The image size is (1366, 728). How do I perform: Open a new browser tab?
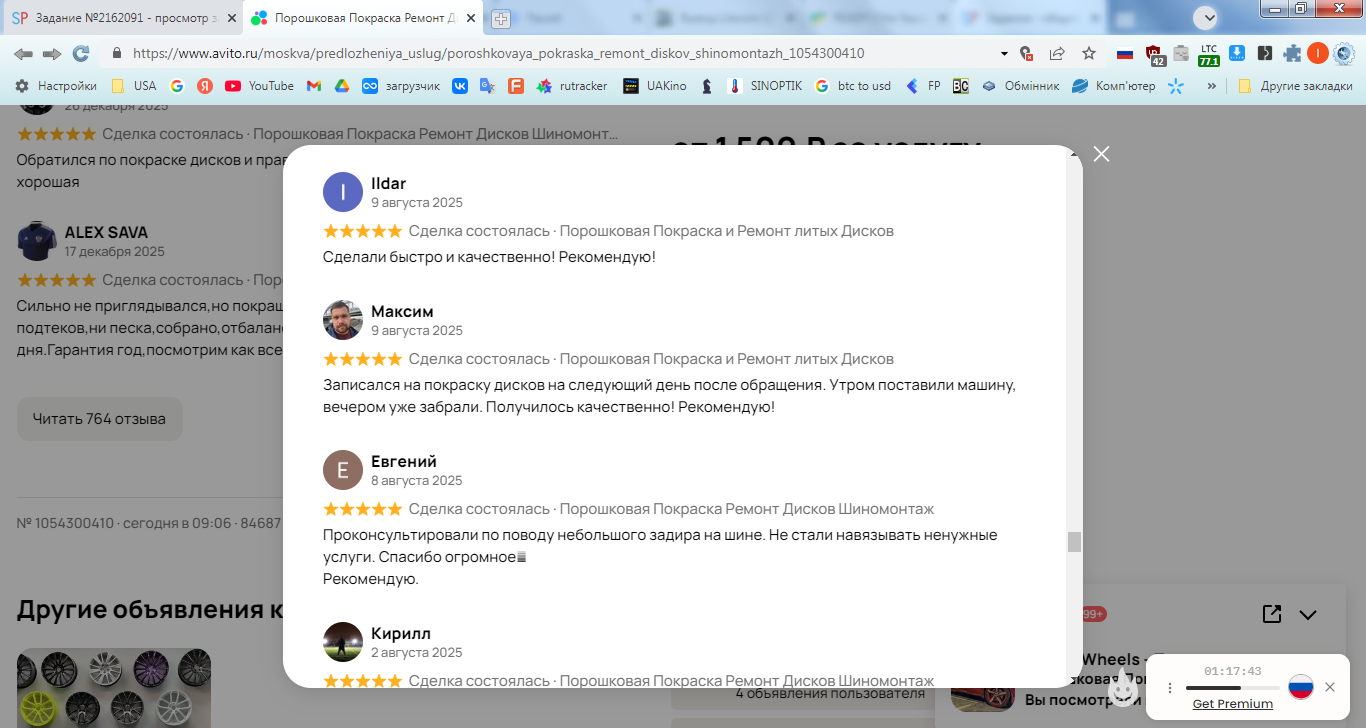[501, 18]
